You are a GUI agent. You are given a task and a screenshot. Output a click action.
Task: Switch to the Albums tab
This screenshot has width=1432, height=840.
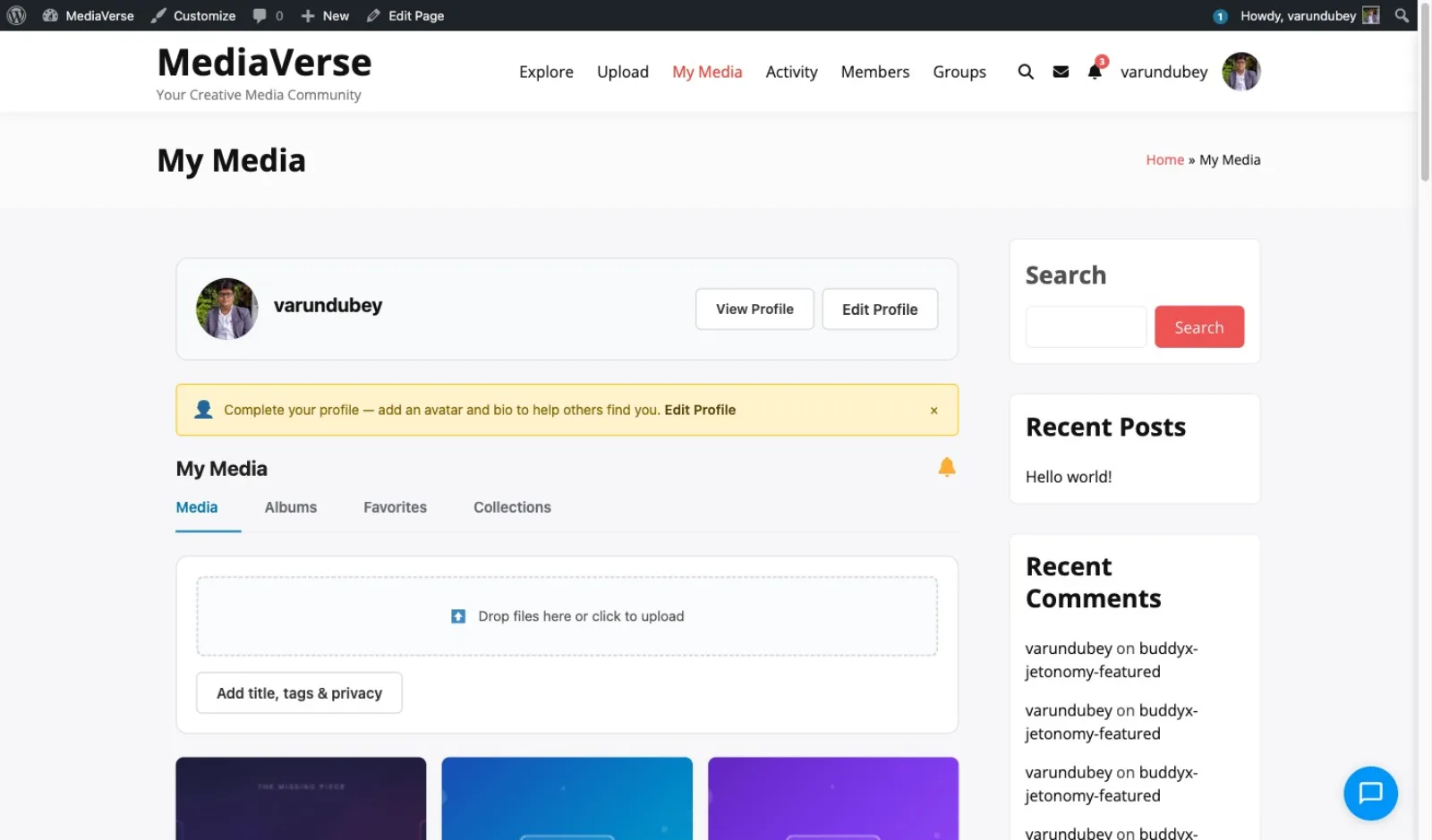tap(291, 507)
